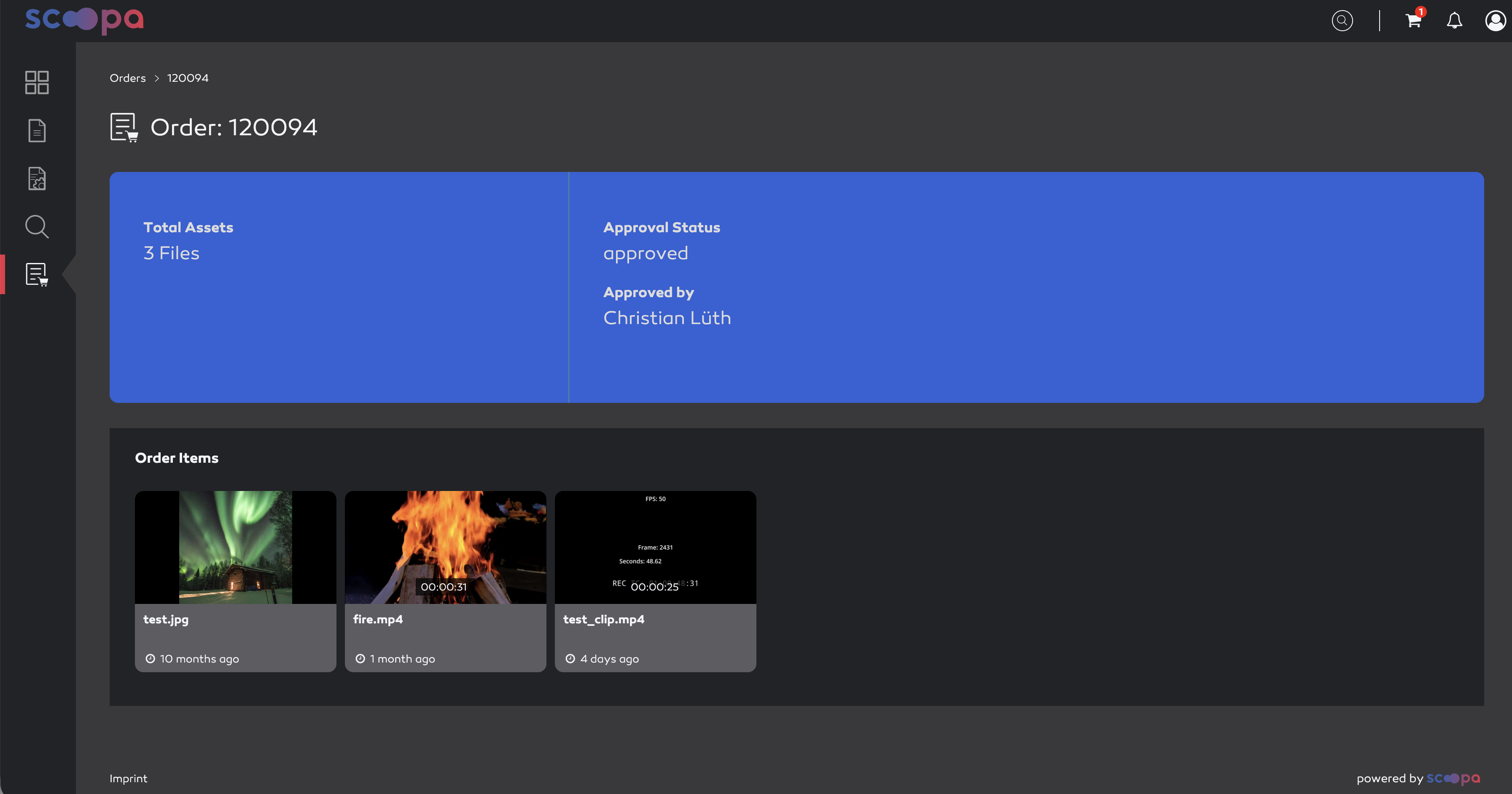Click the 120094 breadcrumb entry
Image resolution: width=1512 pixels, height=794 pixels.
coord(188,78)
